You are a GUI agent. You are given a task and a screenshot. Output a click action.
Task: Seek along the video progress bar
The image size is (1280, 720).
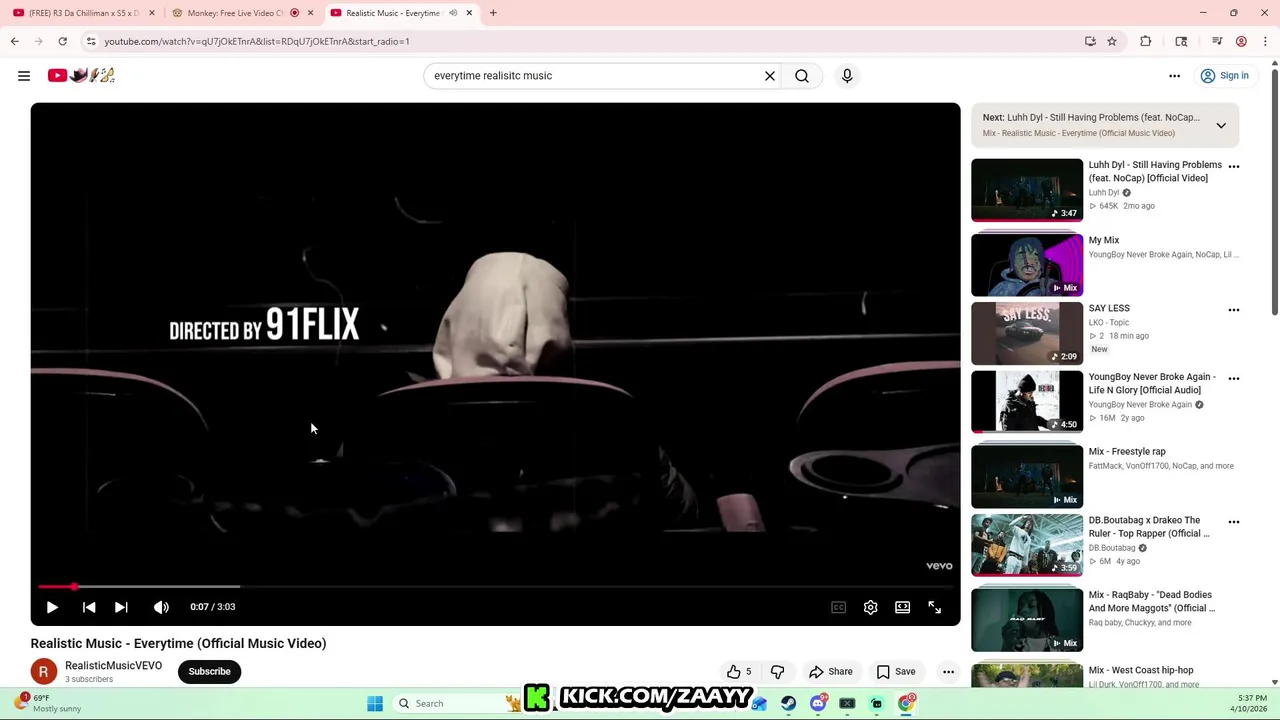coord(495,587)
